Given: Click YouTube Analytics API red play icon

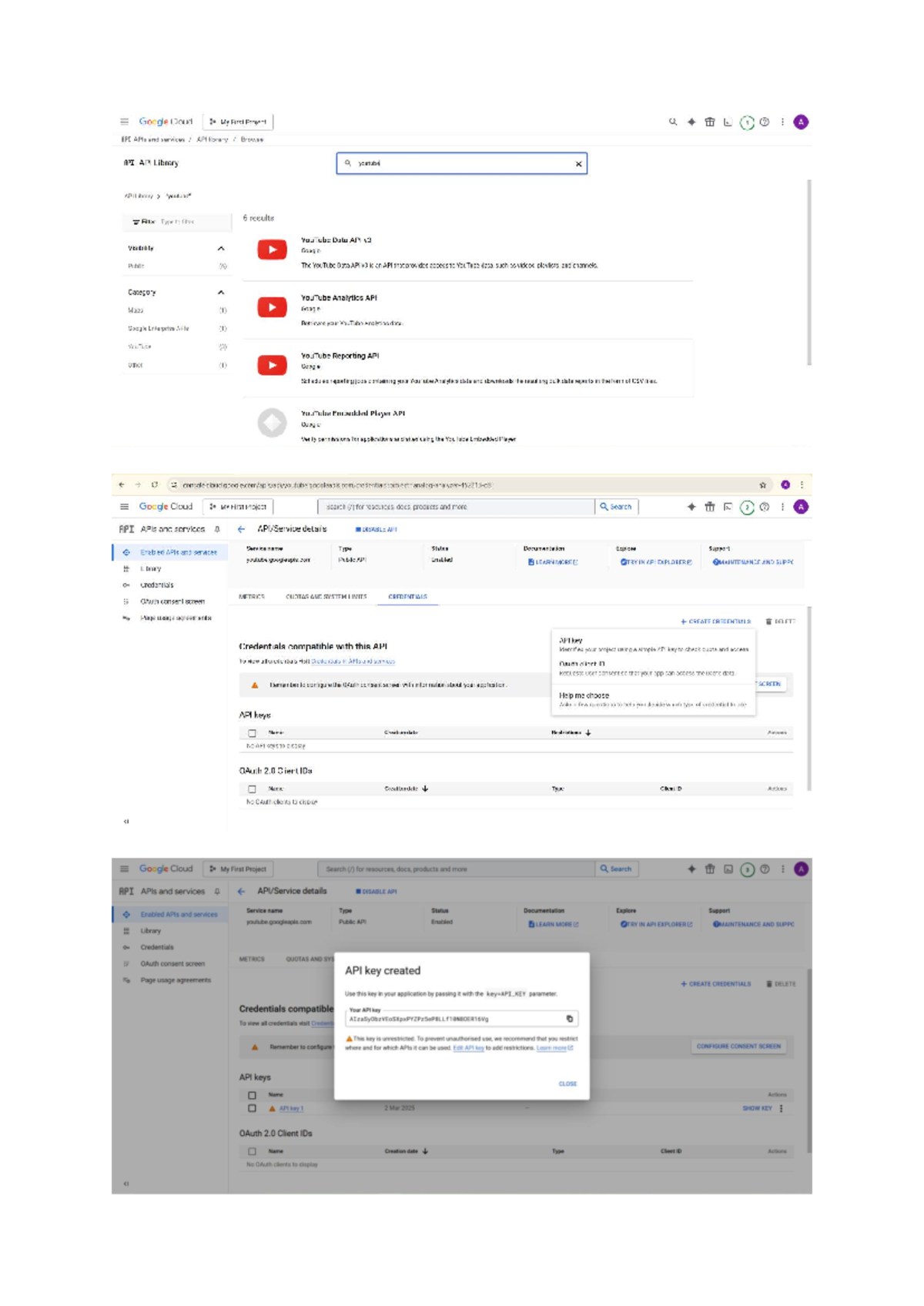Looking at the screenshot, I should point(272,307).
